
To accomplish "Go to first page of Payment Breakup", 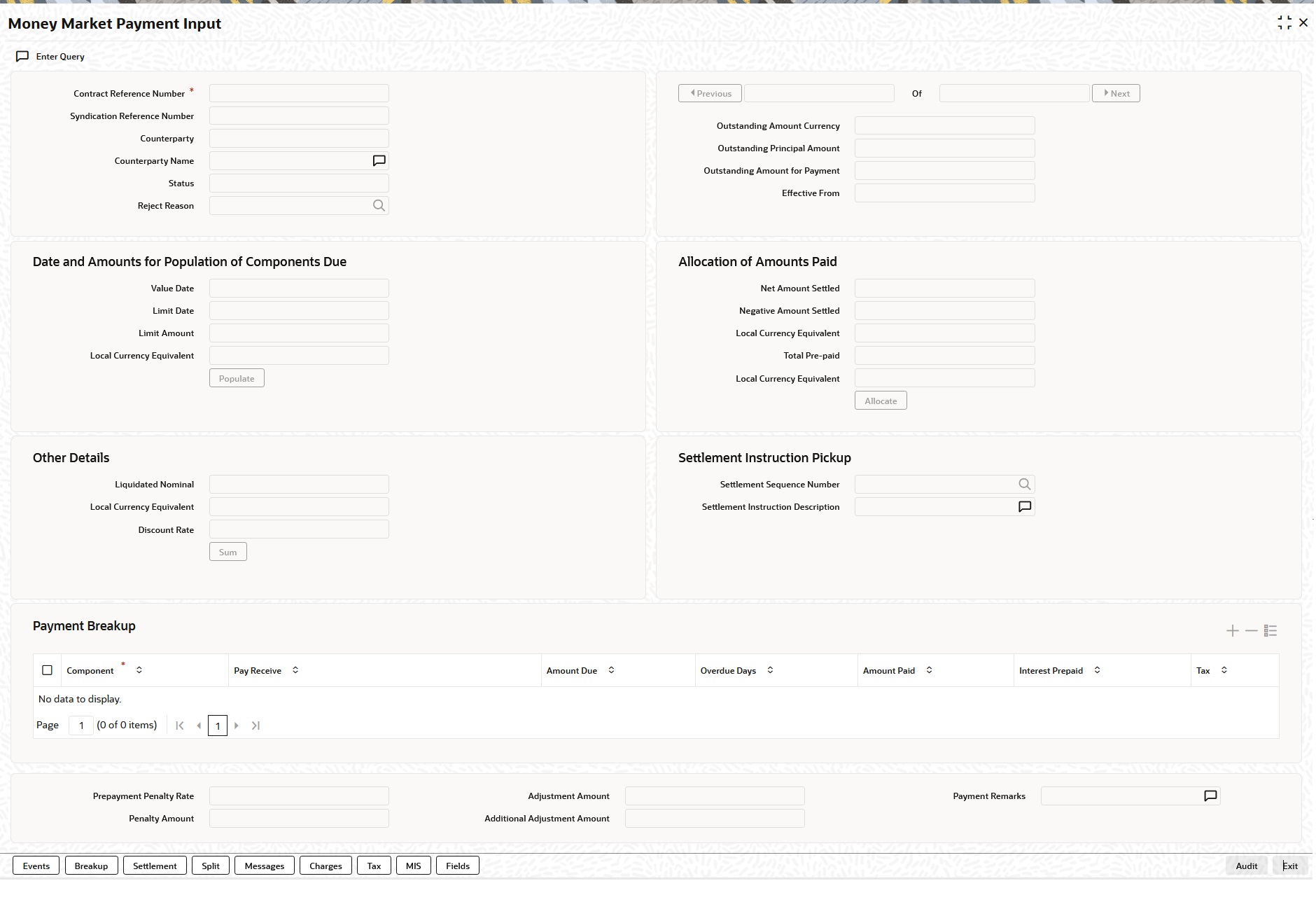I will (180, 726).
